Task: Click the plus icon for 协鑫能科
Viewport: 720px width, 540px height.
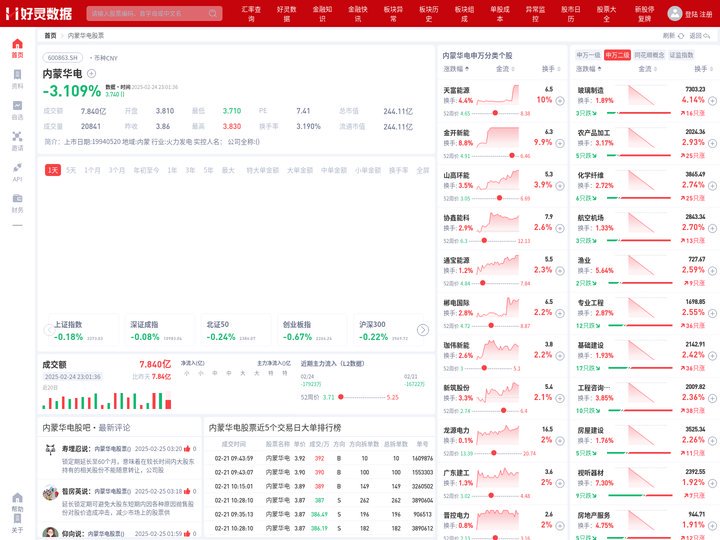Action: [560, 228]
